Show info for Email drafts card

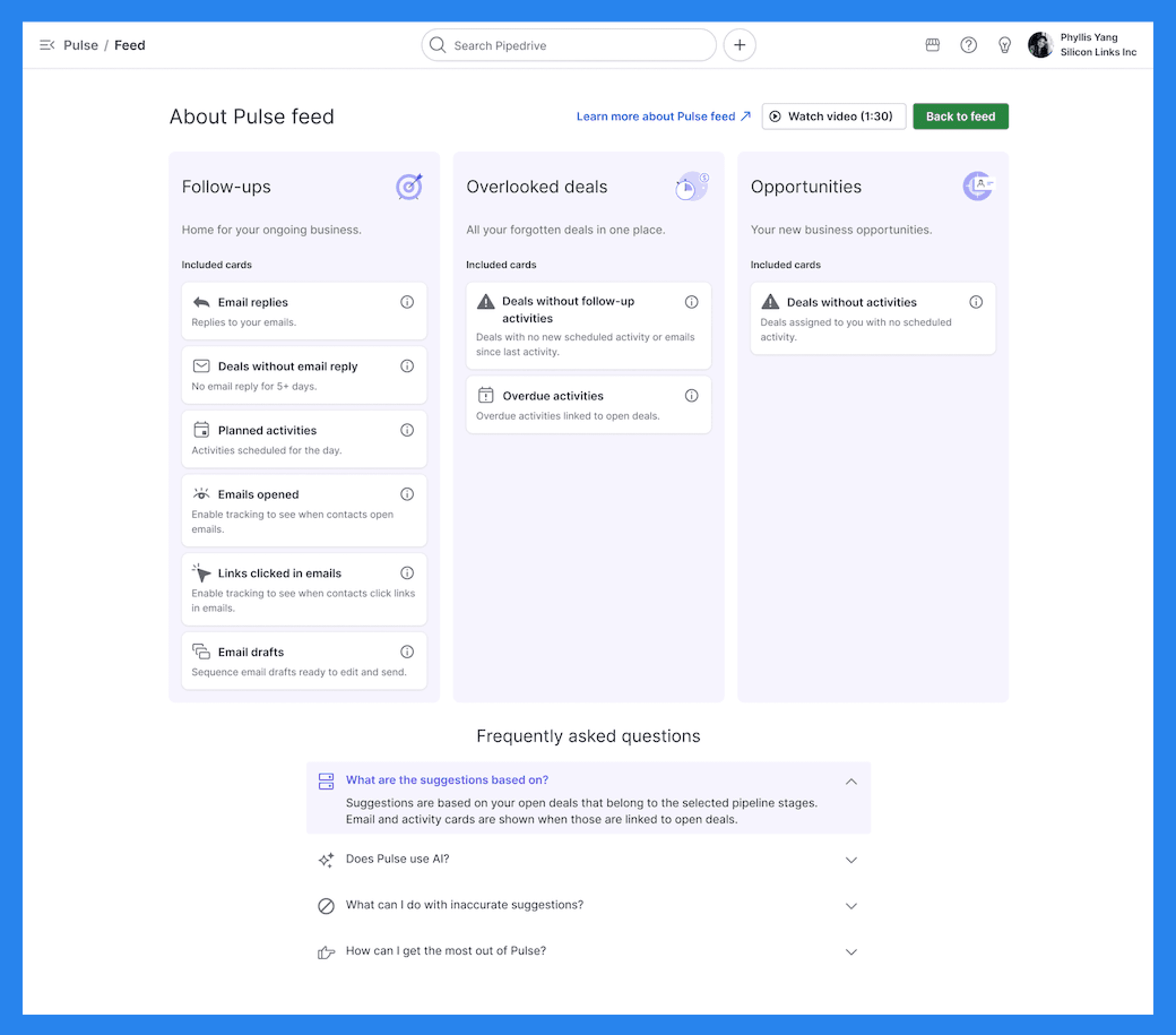(x=407, y=652)
